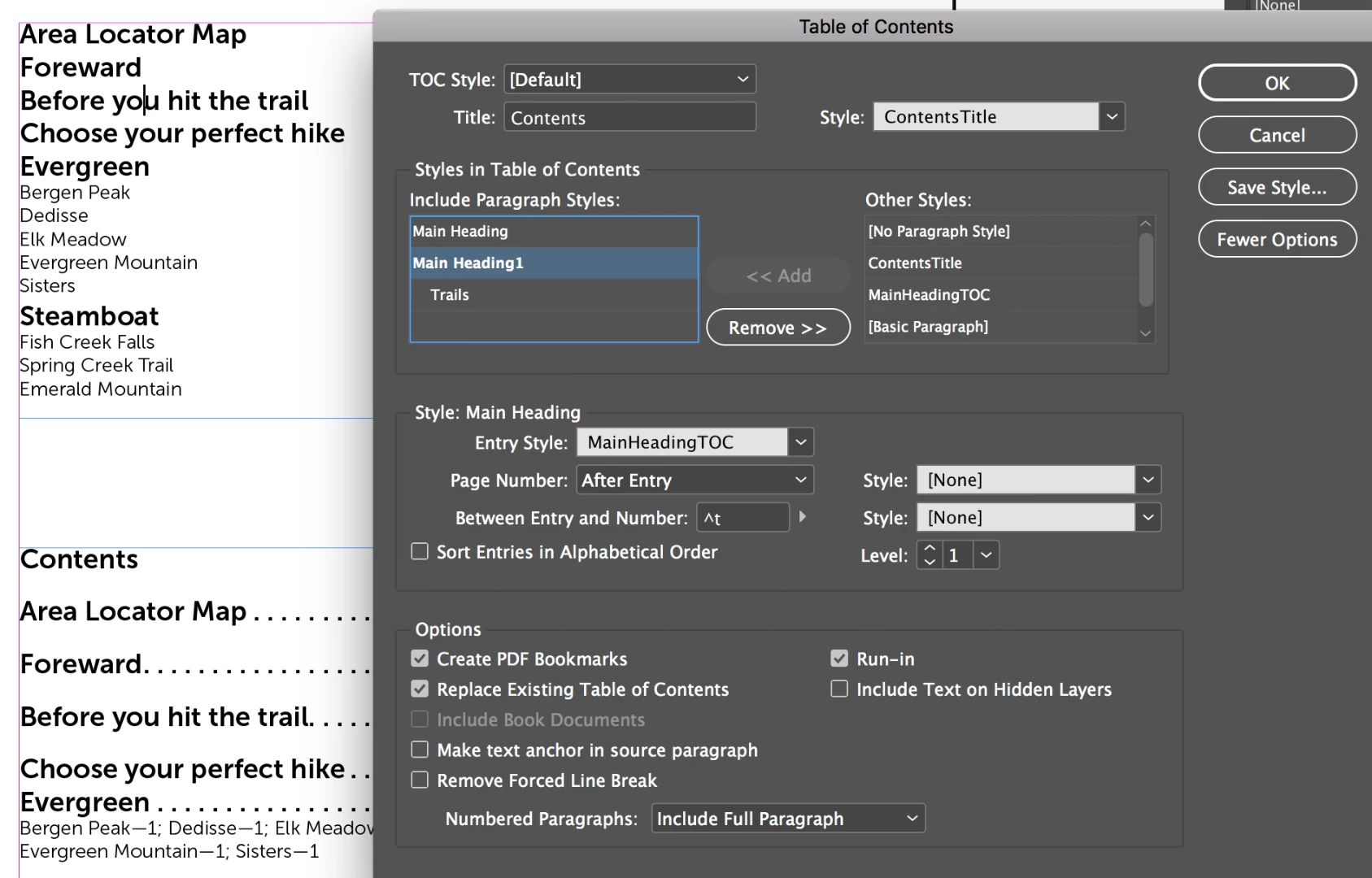Click the Remove >> button

[x=778, y=328]
